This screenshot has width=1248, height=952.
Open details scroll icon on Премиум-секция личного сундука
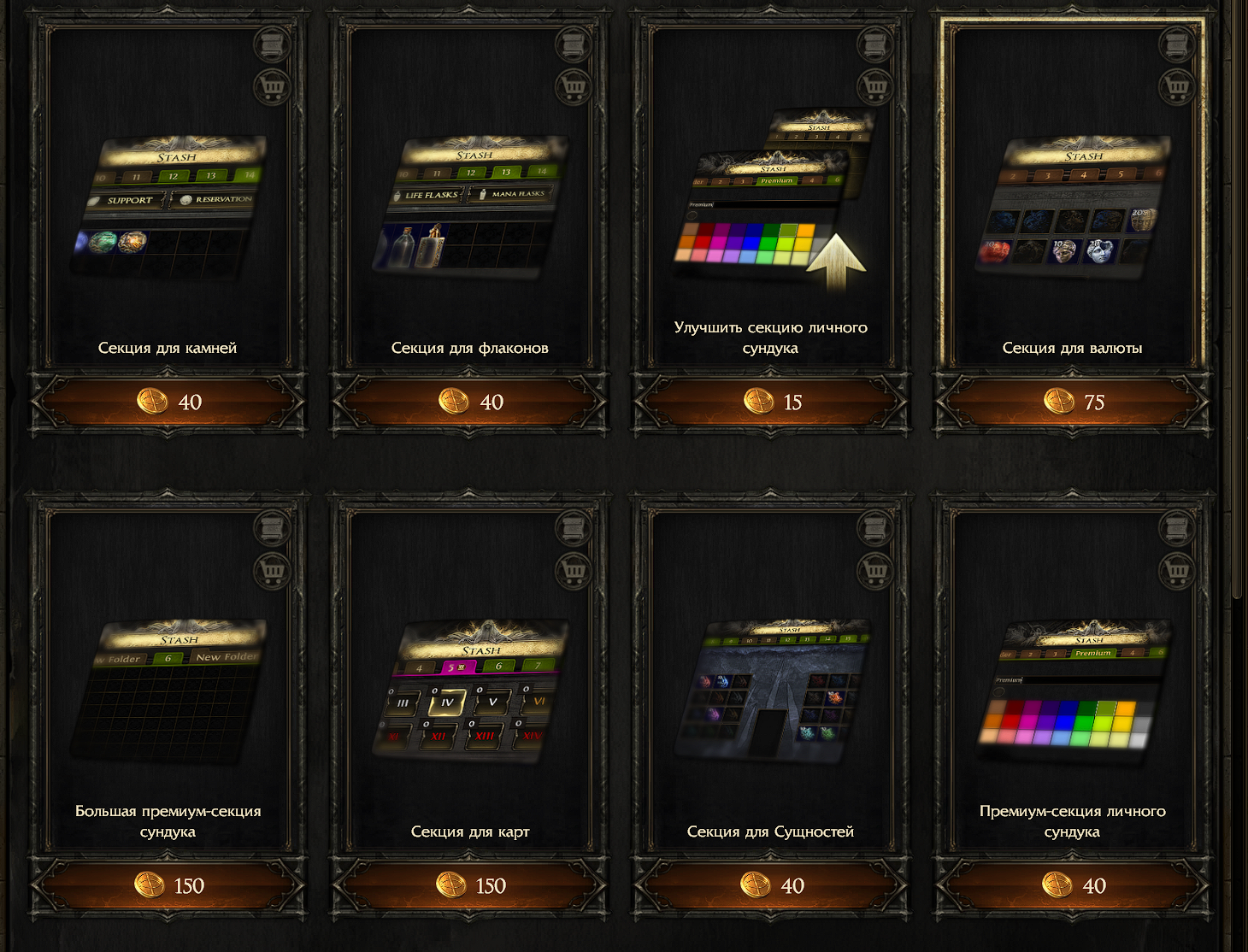point(1178,528)
